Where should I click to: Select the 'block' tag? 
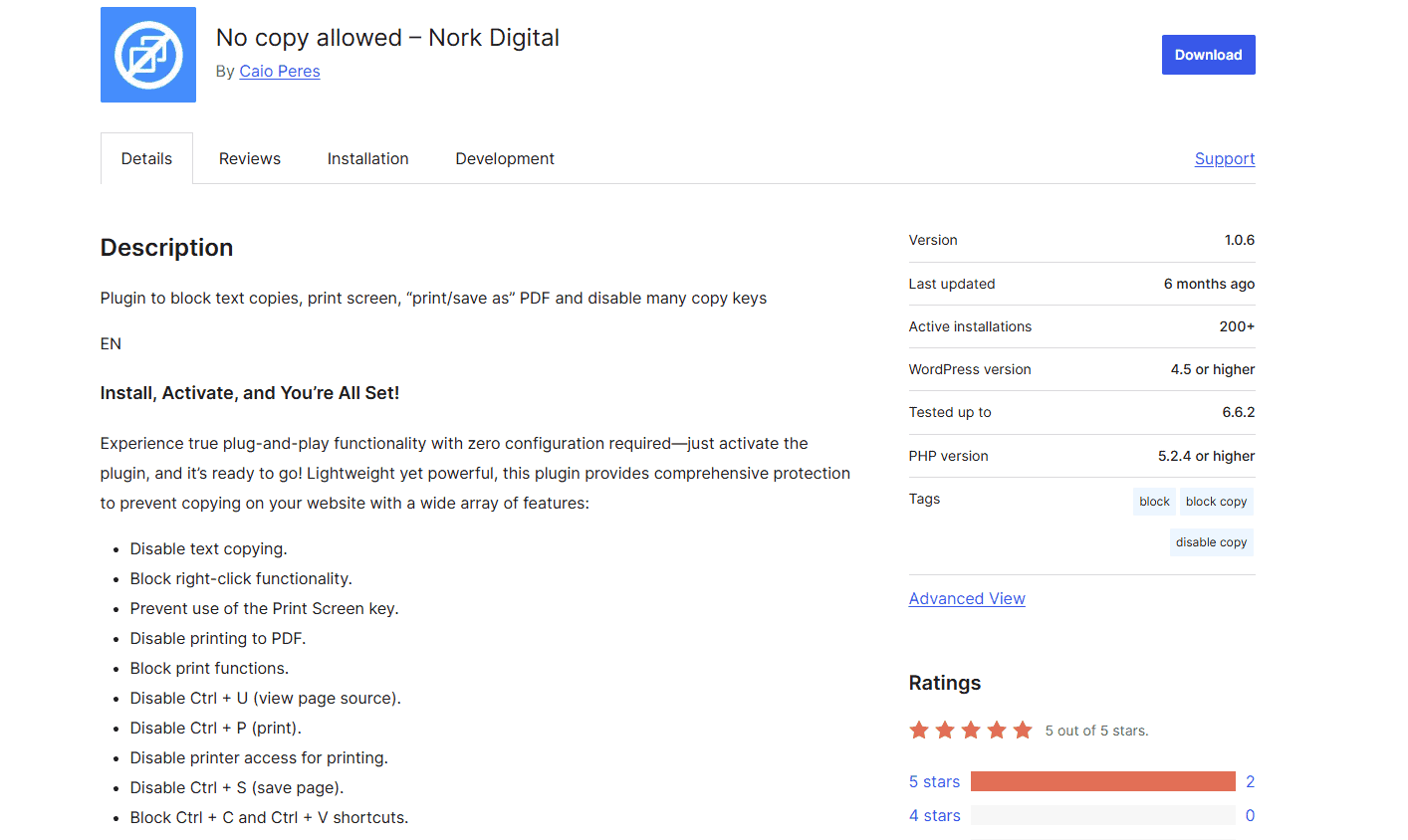1154,502
